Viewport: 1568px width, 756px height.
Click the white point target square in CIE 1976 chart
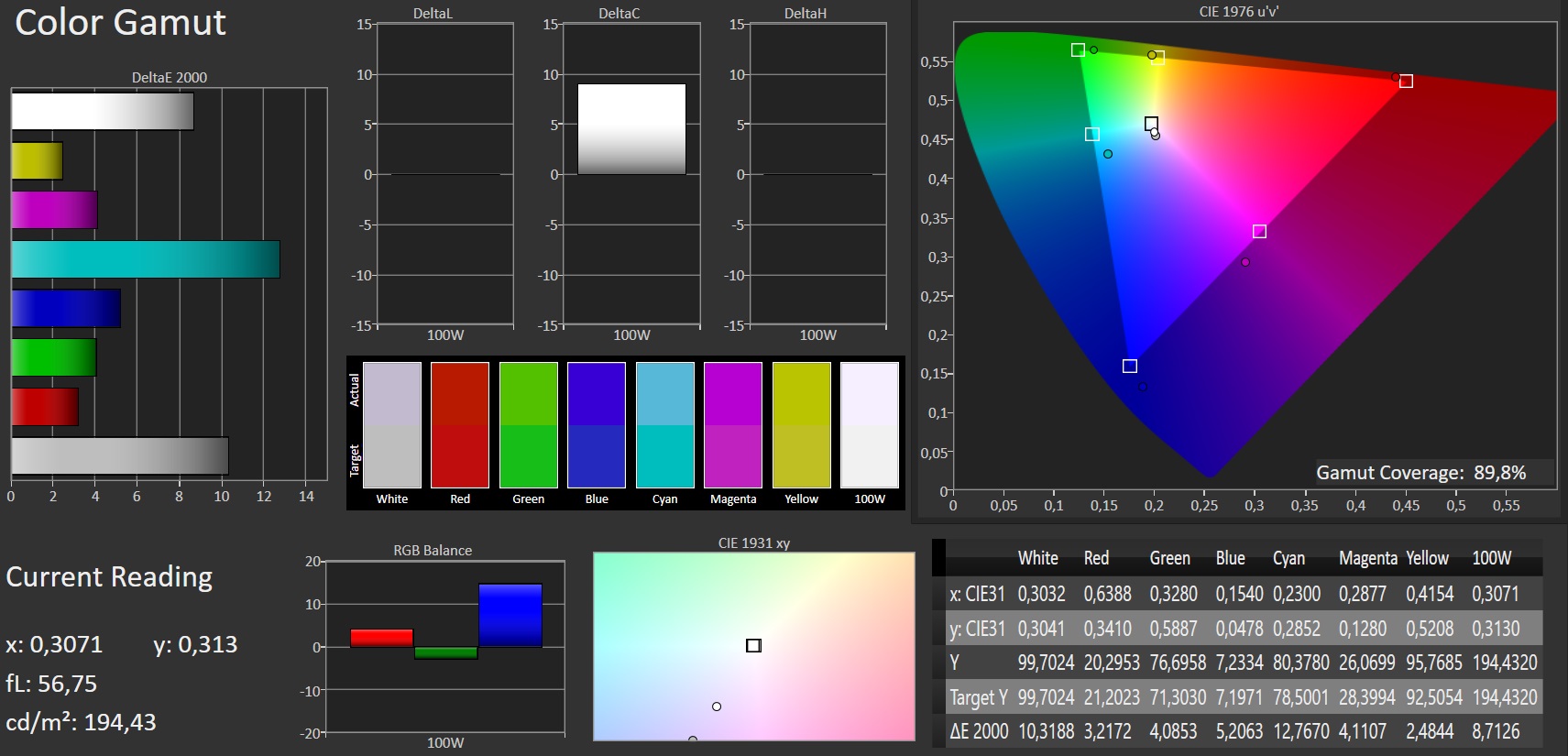1151,123
